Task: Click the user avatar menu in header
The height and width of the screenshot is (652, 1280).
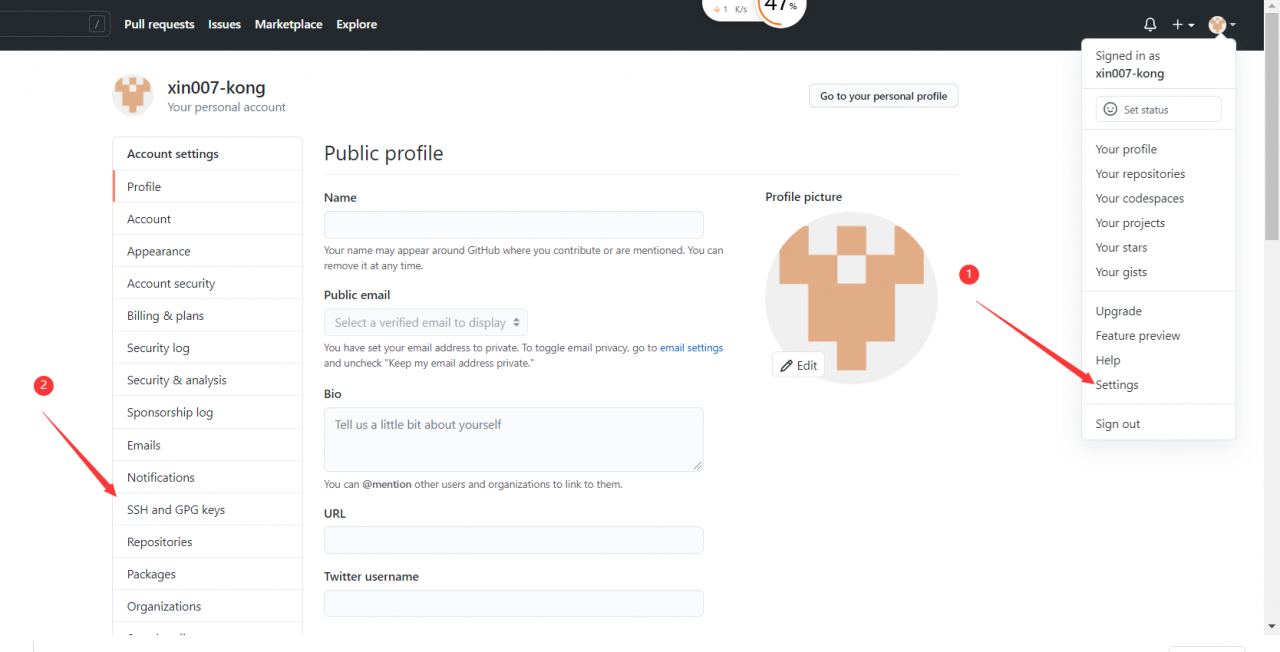Action: tap(1222, 24)
